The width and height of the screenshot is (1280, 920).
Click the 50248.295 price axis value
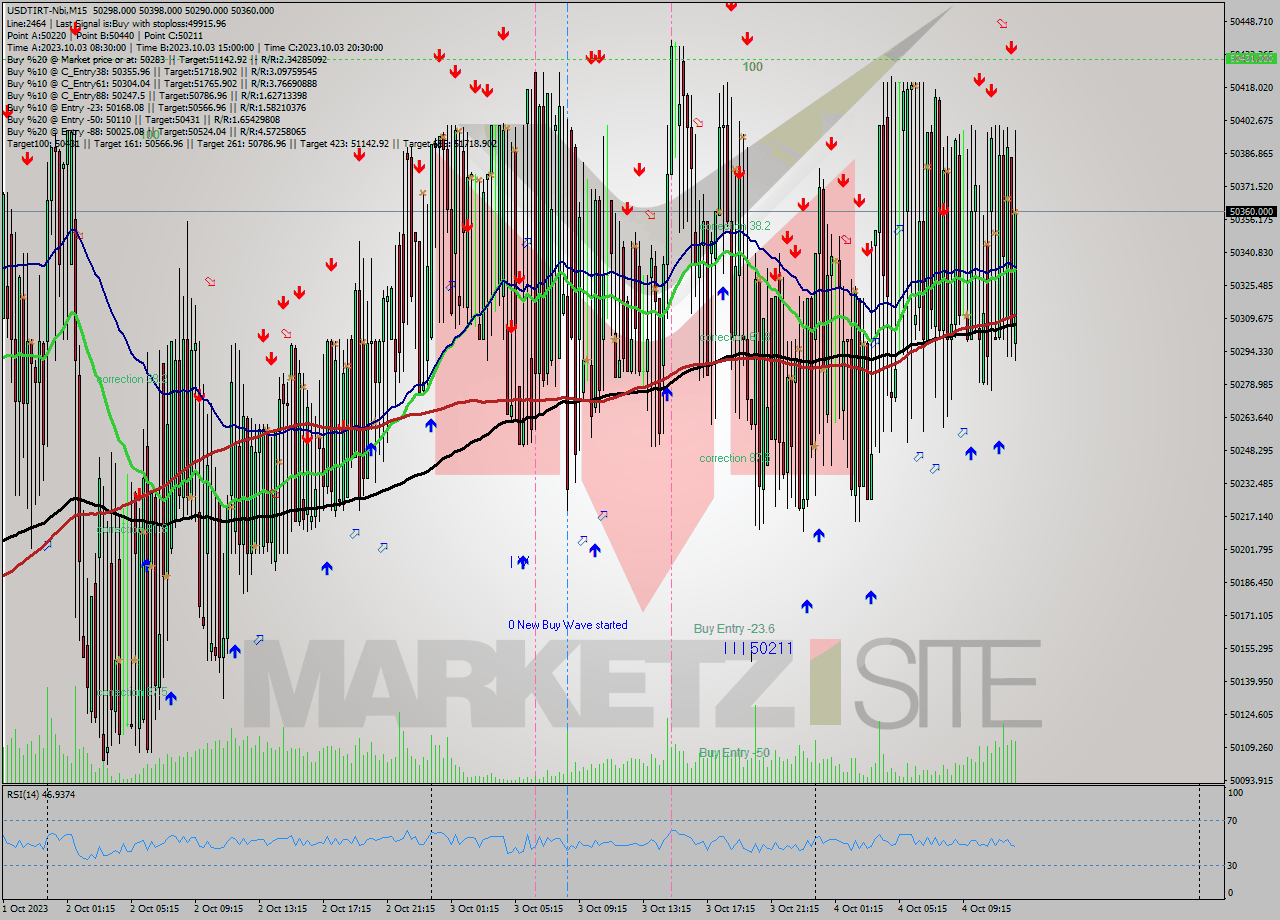tap(1252, 450)
